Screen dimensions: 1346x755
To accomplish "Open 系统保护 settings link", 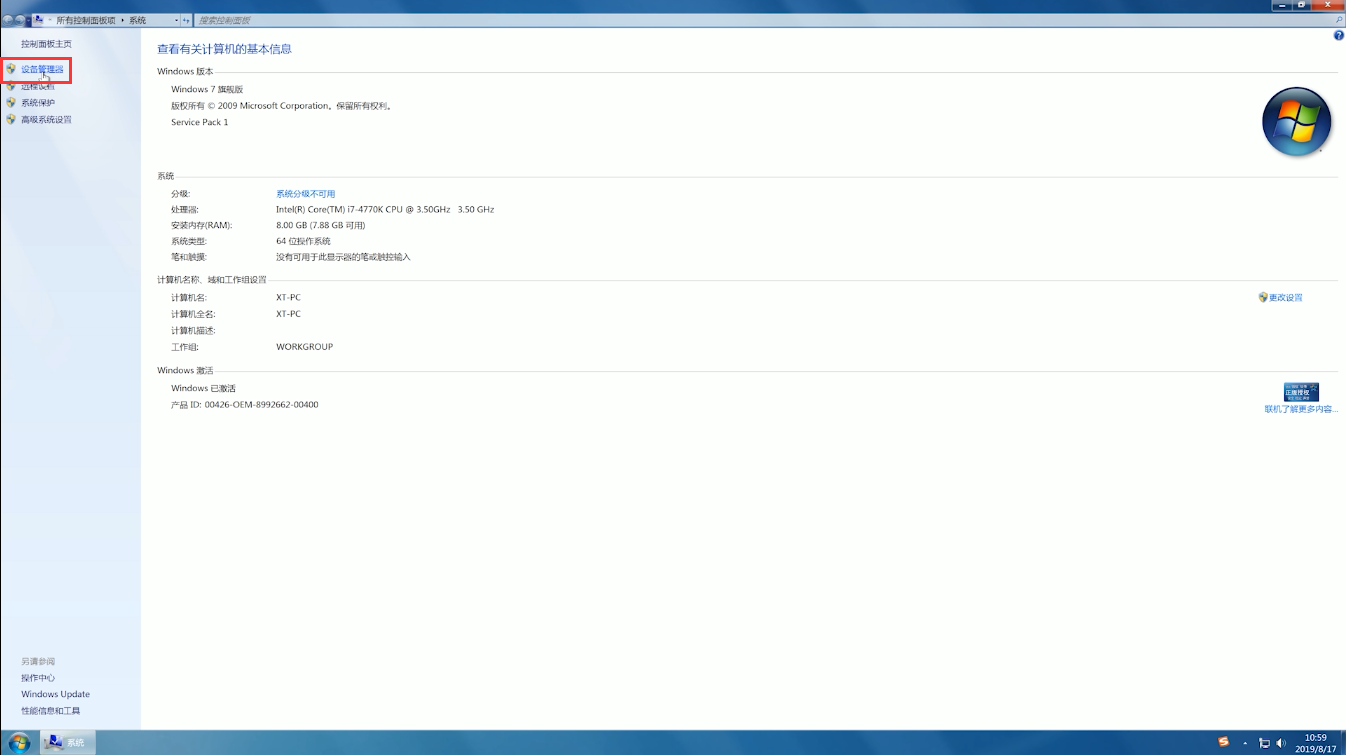I will coord(38,103).
